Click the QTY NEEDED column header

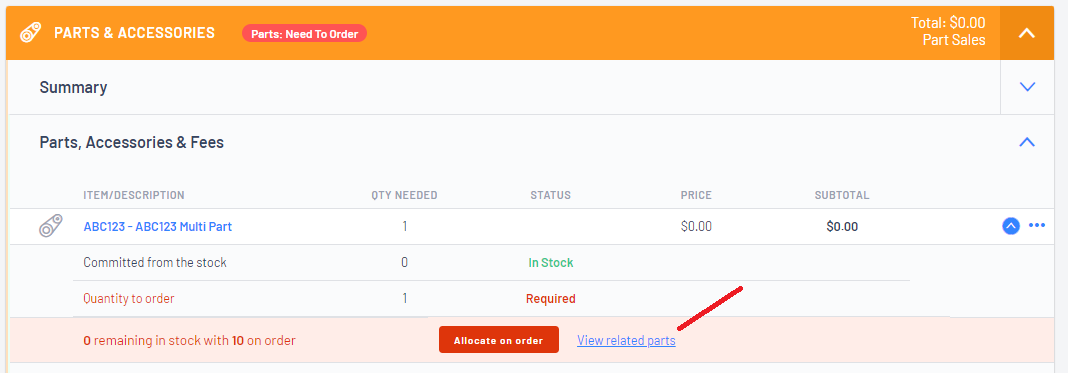[404, 195]
